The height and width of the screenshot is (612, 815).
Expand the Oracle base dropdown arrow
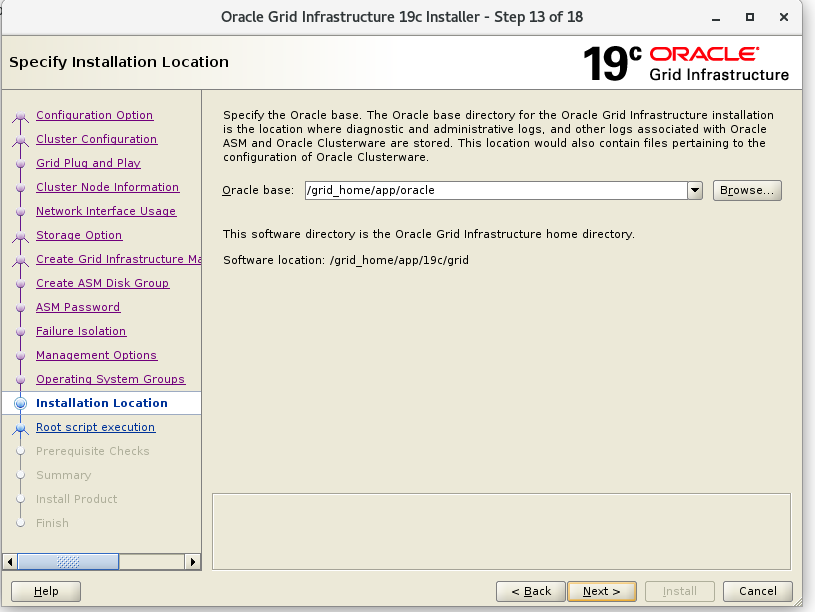click(695, 190)
